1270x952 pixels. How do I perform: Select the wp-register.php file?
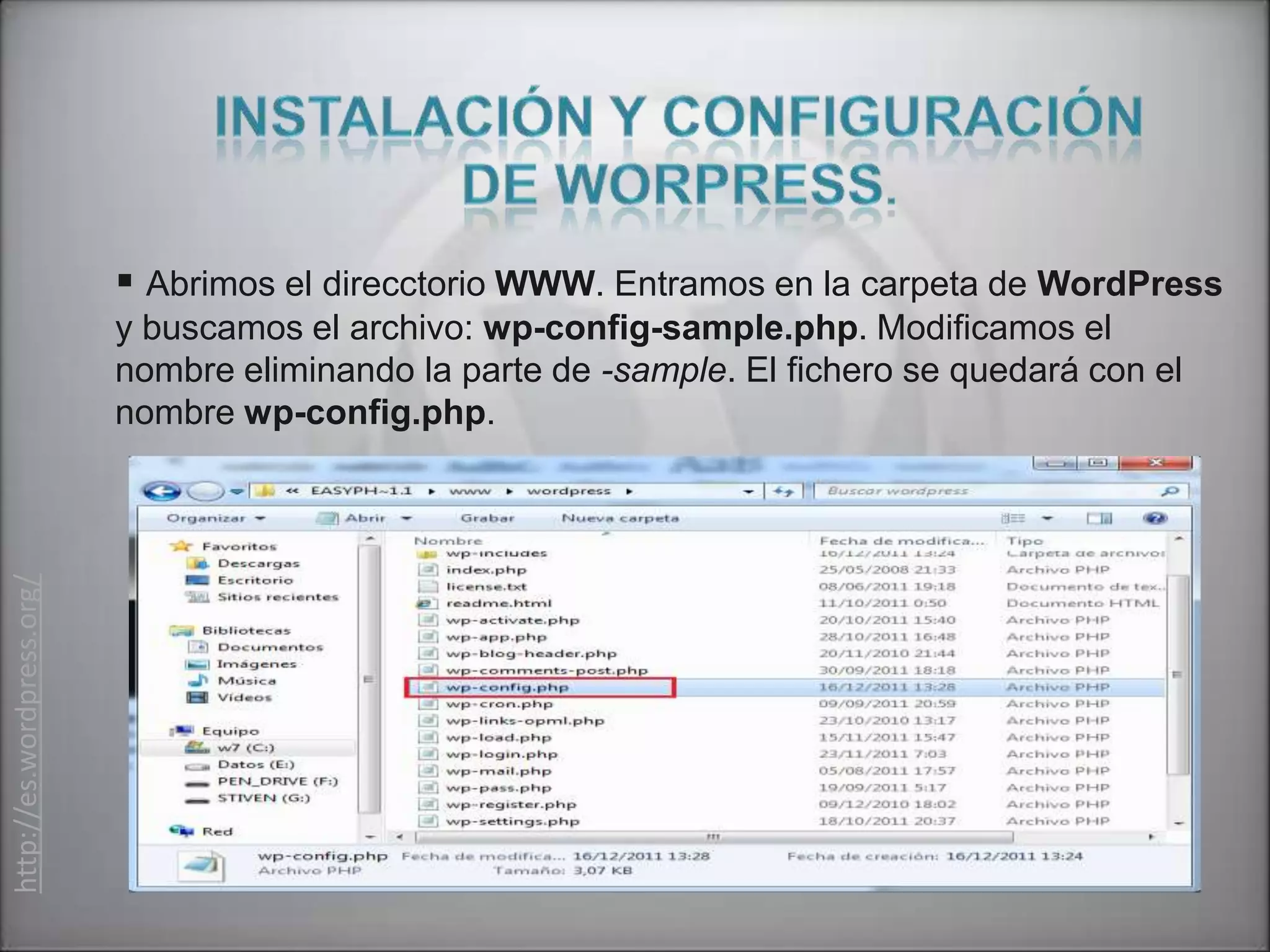(511, 804)
